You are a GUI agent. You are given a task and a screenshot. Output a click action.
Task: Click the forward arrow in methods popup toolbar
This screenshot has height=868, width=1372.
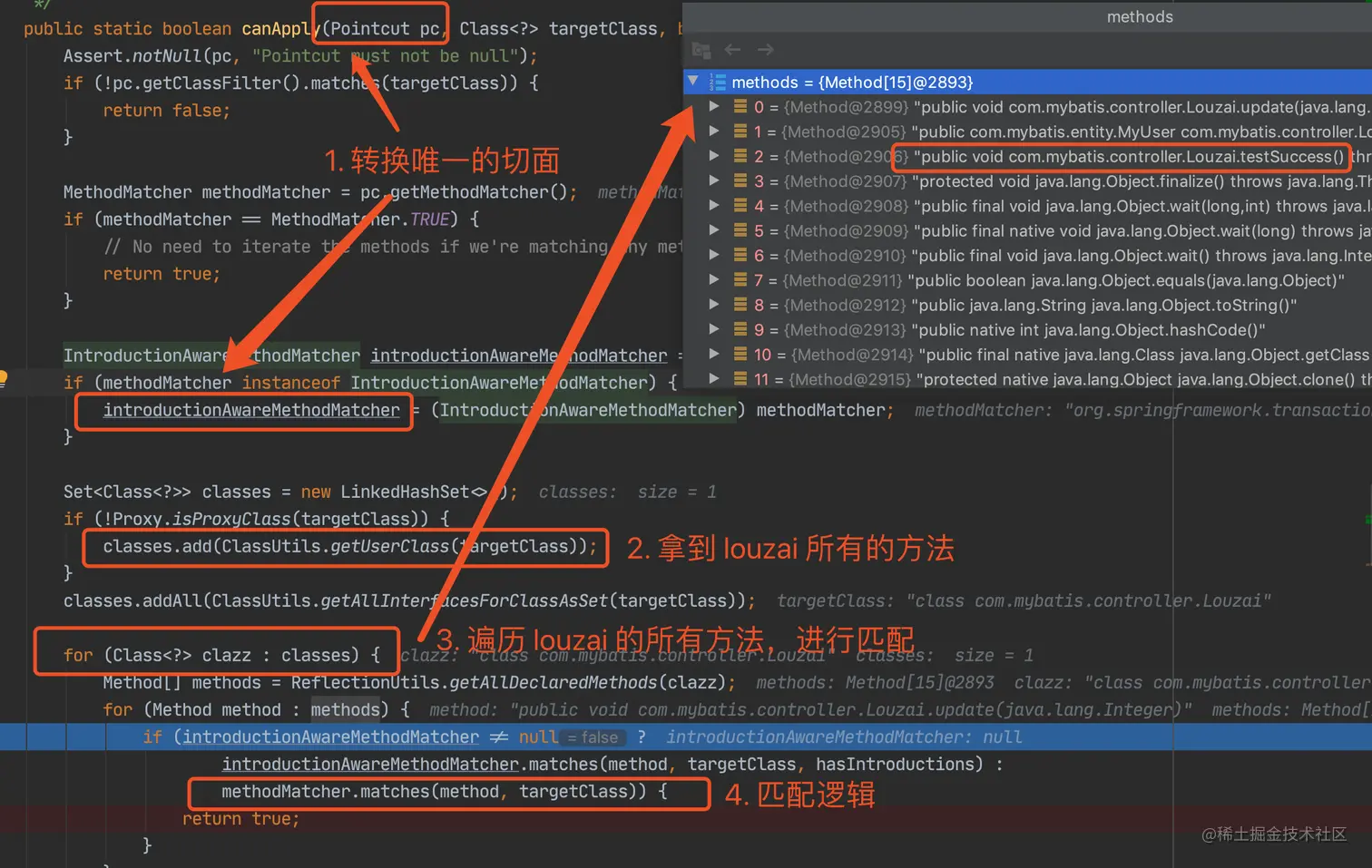click(766, 50)
